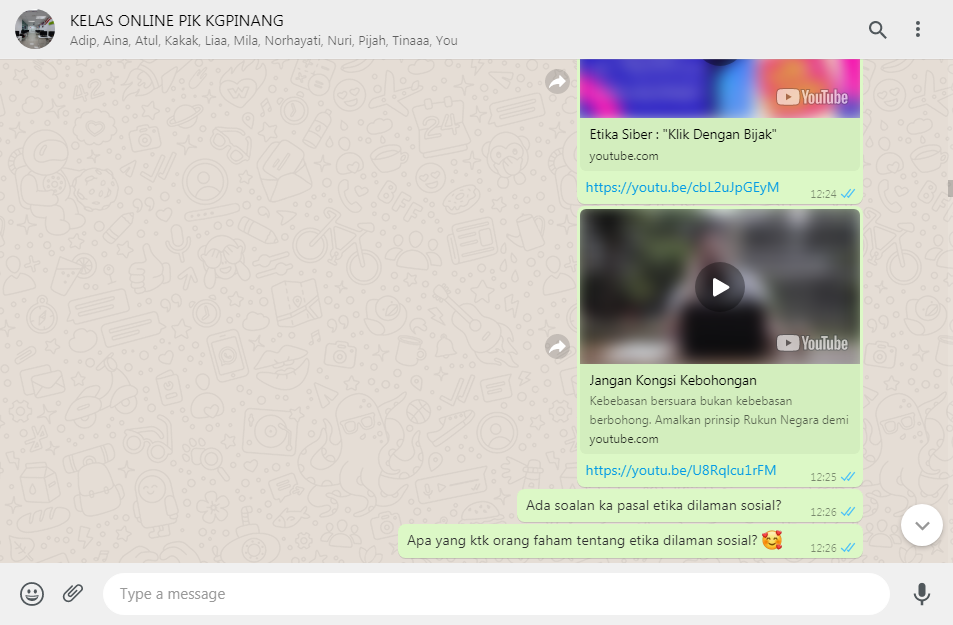Click the group profile picture
Image resolution: width=953 pixels, height=625 pixels.
pyautogui.click(x=35, y=30)
